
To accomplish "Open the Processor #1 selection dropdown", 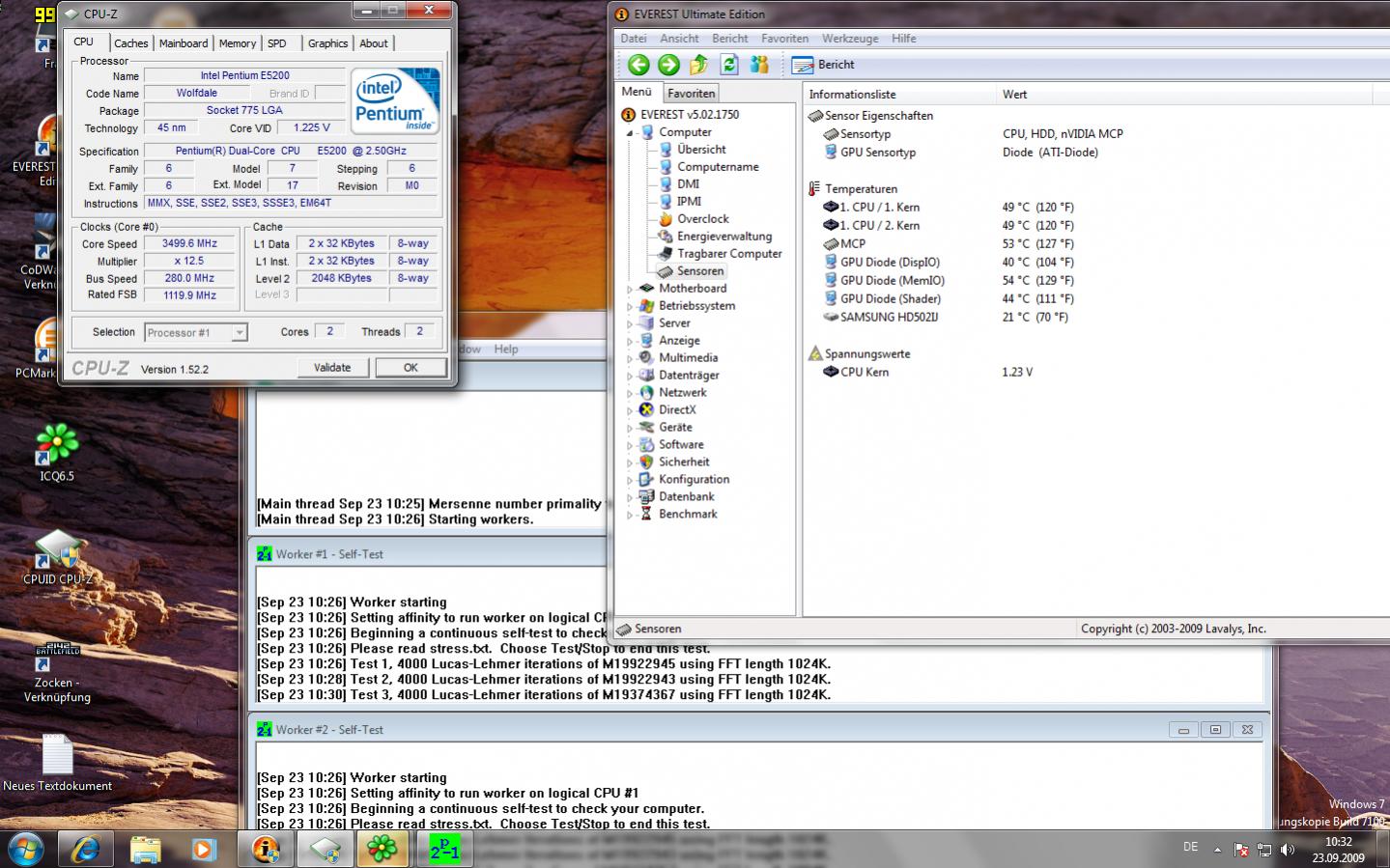I will pyautogui.click(x=196, y=332).
